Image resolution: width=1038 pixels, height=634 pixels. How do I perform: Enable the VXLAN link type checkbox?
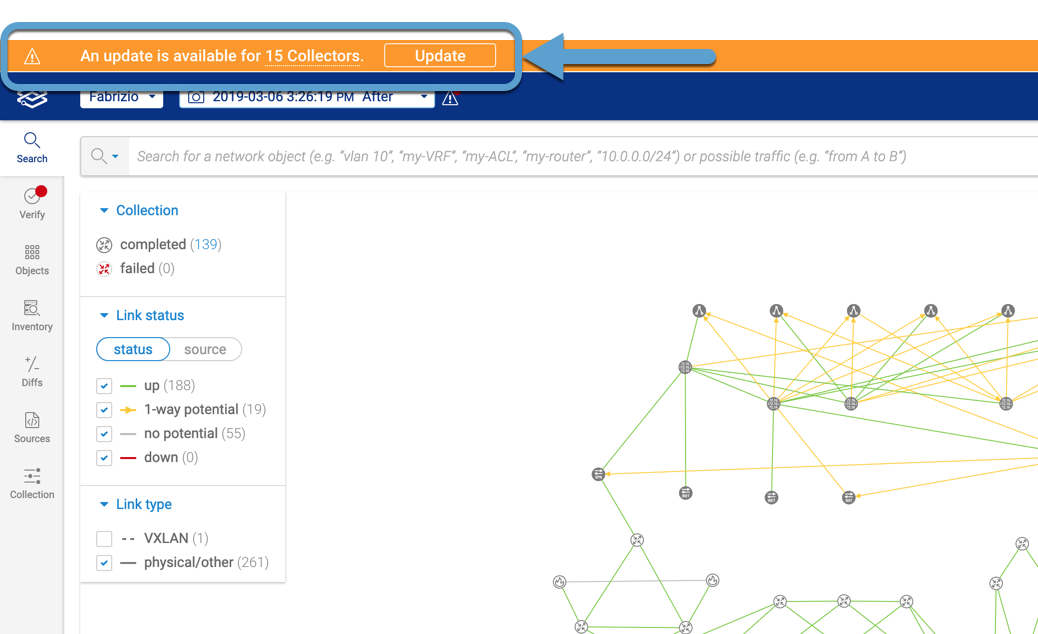tap(104, 539)
